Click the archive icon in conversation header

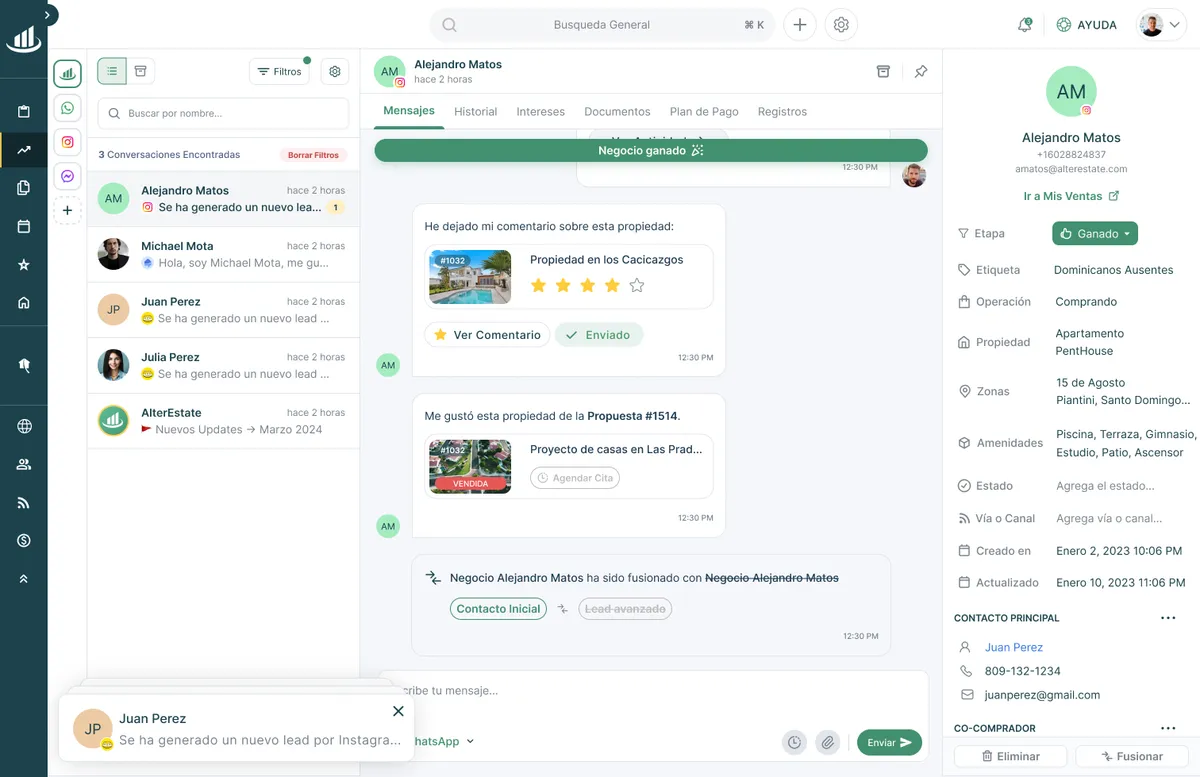(x=883, y=71)
